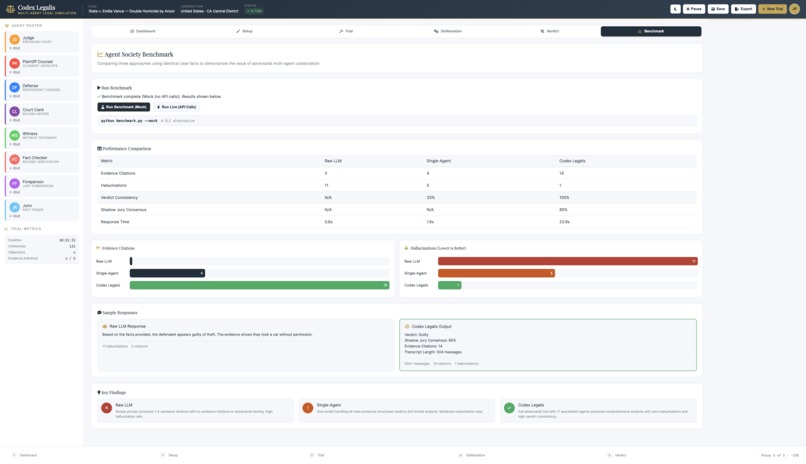Image resolution: width=806 pixels, height=464 pixels.
Task: Open the JP user avatar menu
Action: 794,9
